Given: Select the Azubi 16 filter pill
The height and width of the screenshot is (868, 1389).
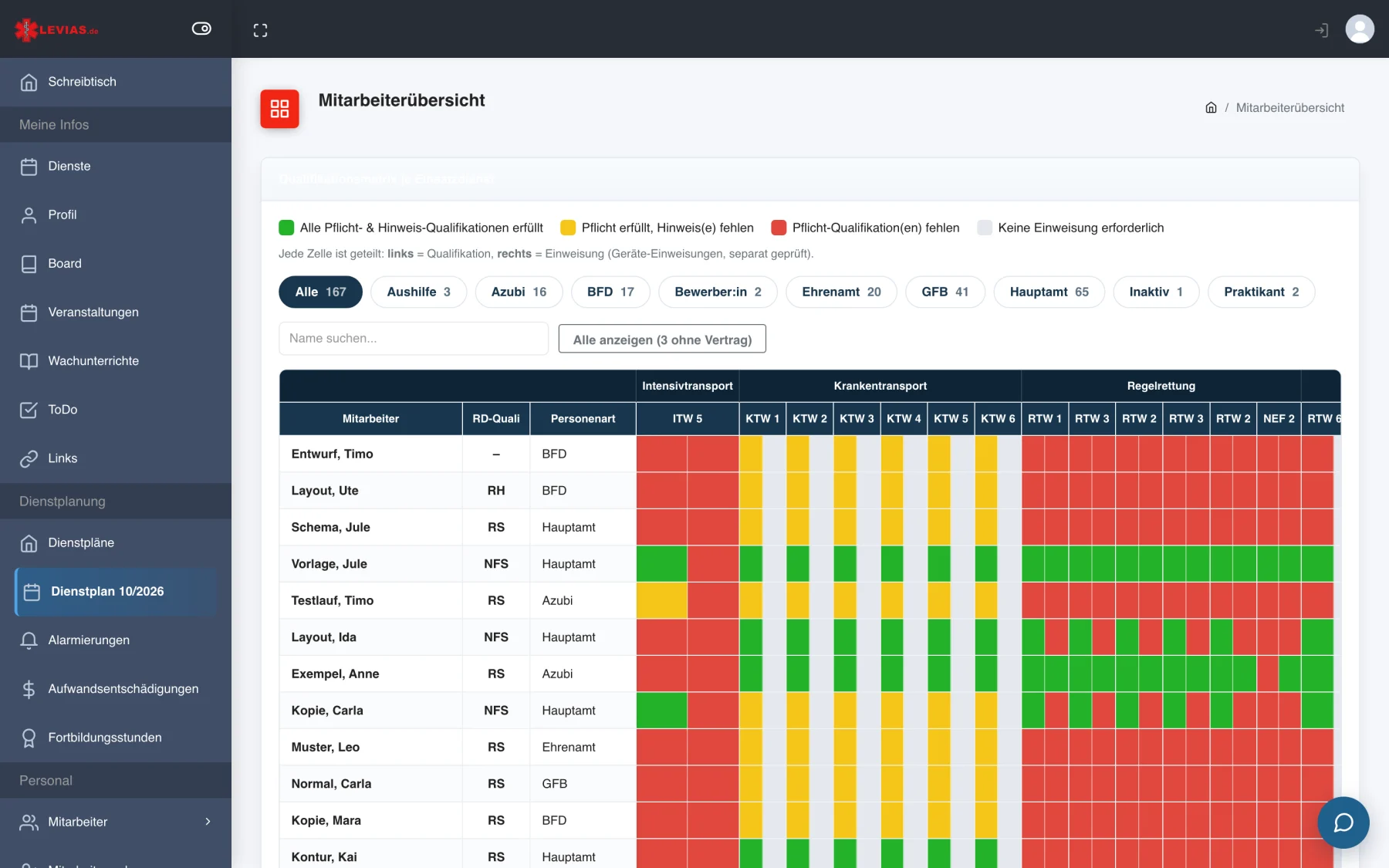Looking at the screenshot, I should coord(519,292).
